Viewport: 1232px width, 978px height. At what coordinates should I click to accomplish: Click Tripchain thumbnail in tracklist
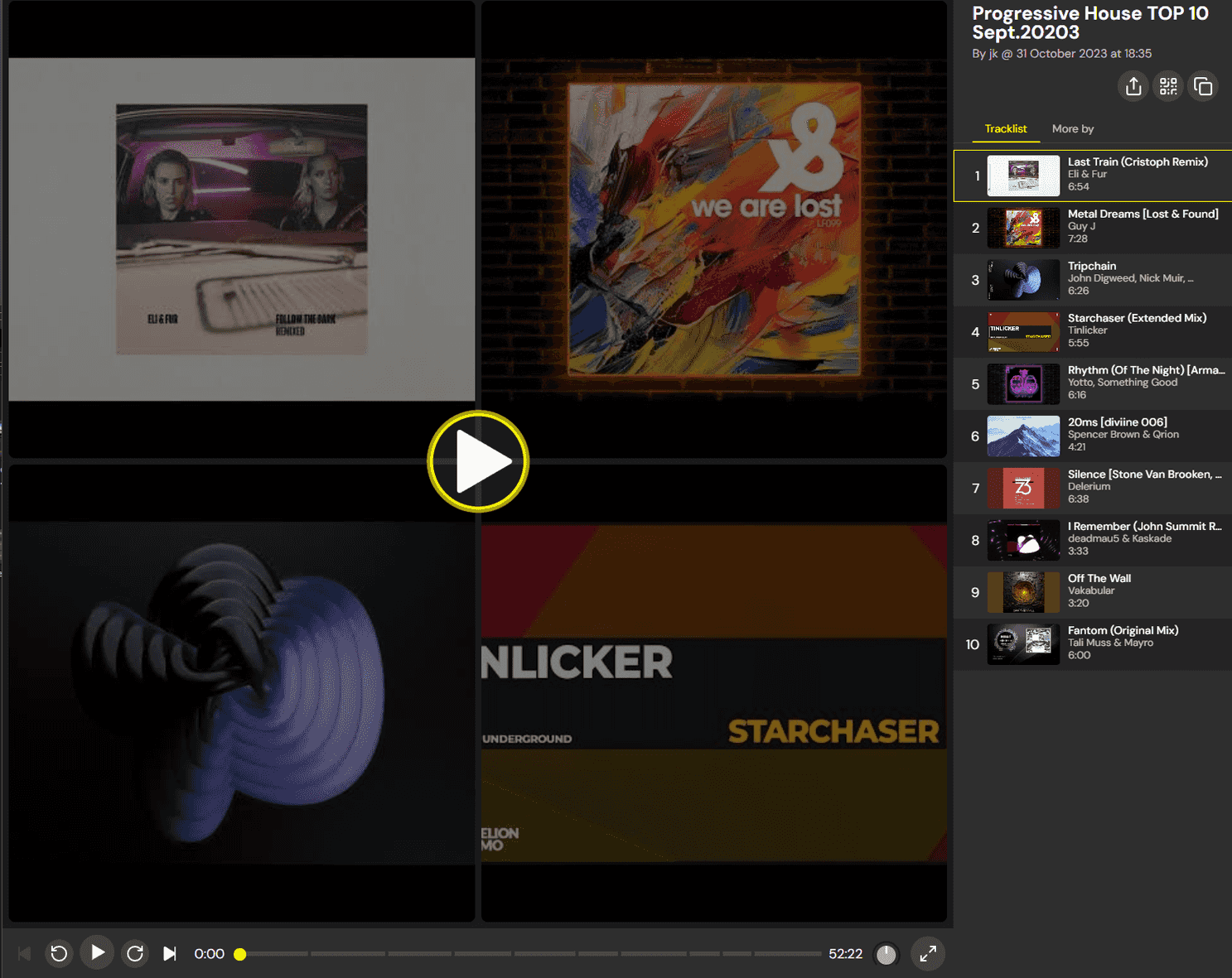[1023, 280]
